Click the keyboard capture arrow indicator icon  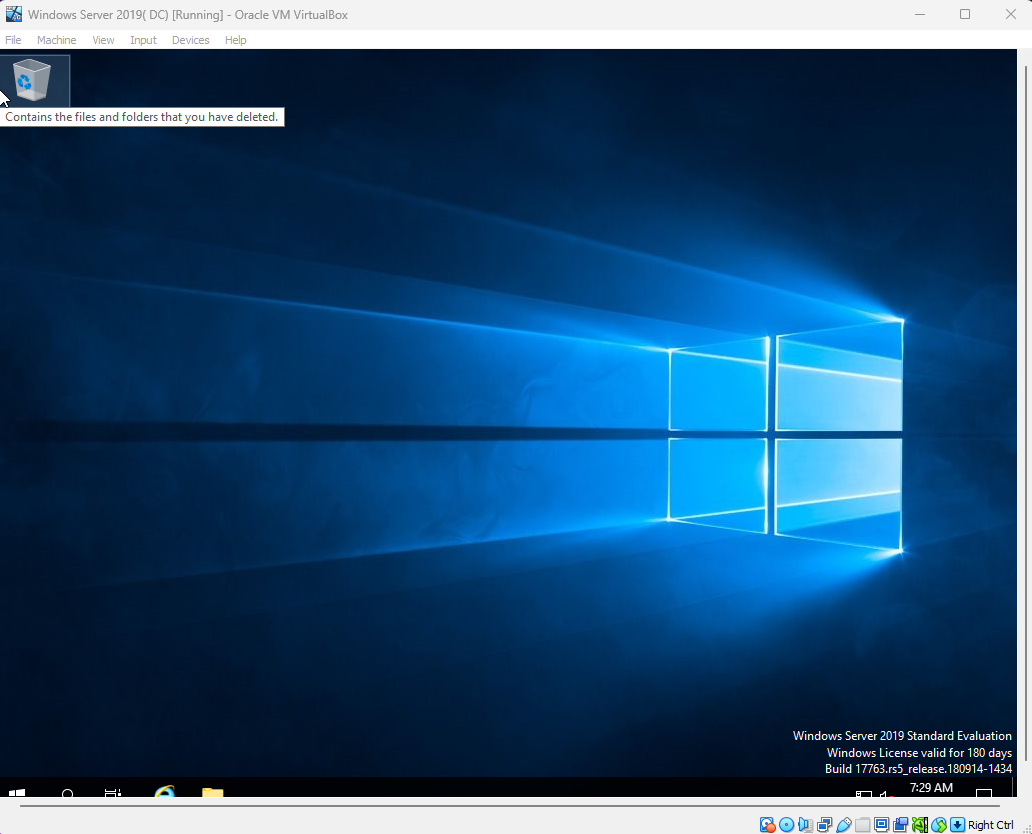click(x=958, y=825)
